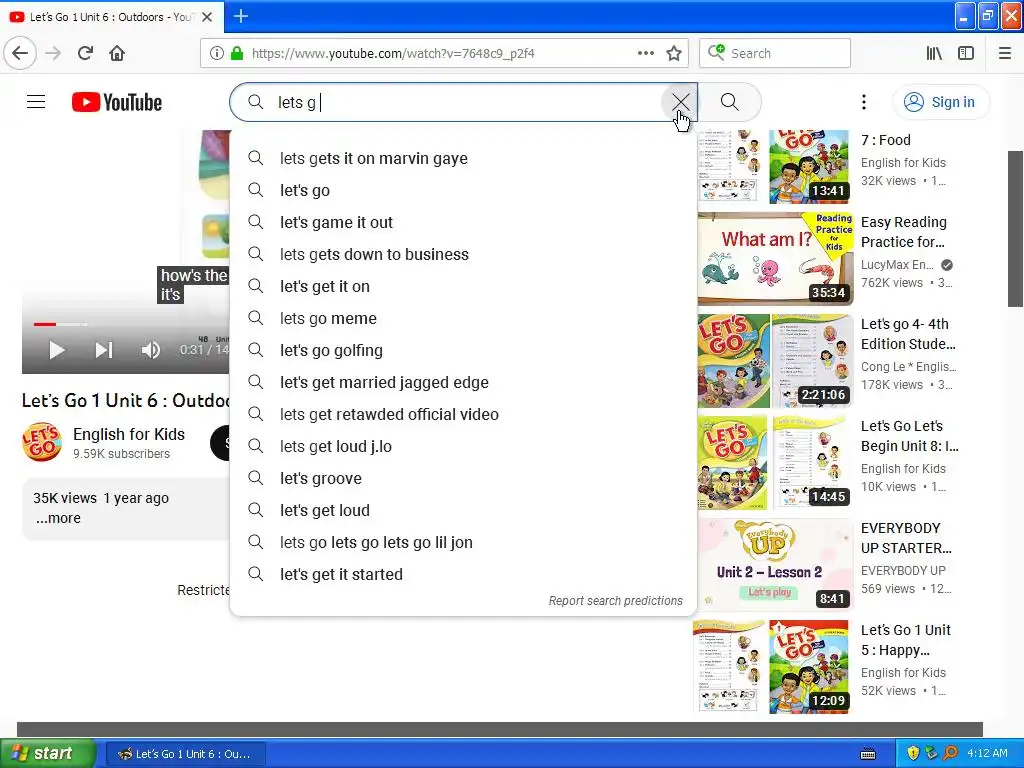This screenshot has height=768, width=1024.
Task: Go to YouTube home via logo
Action: click(x=117, y=102)
